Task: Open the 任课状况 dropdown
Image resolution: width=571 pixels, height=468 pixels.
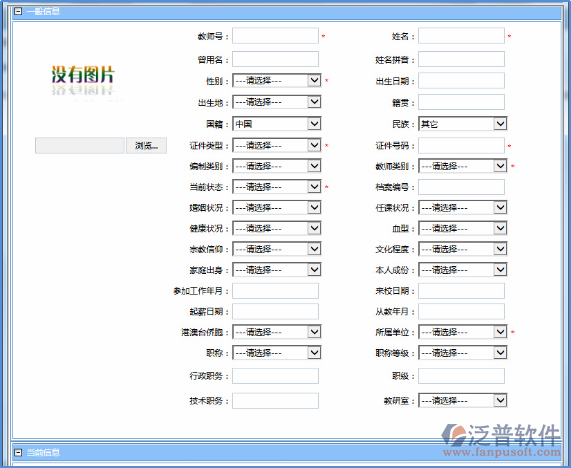Action: 462,208
